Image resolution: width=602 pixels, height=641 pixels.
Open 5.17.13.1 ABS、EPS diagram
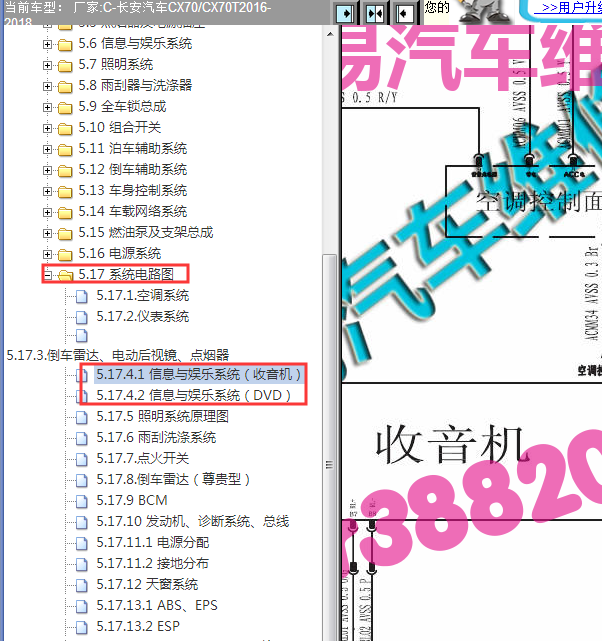[x=157, y=605]
